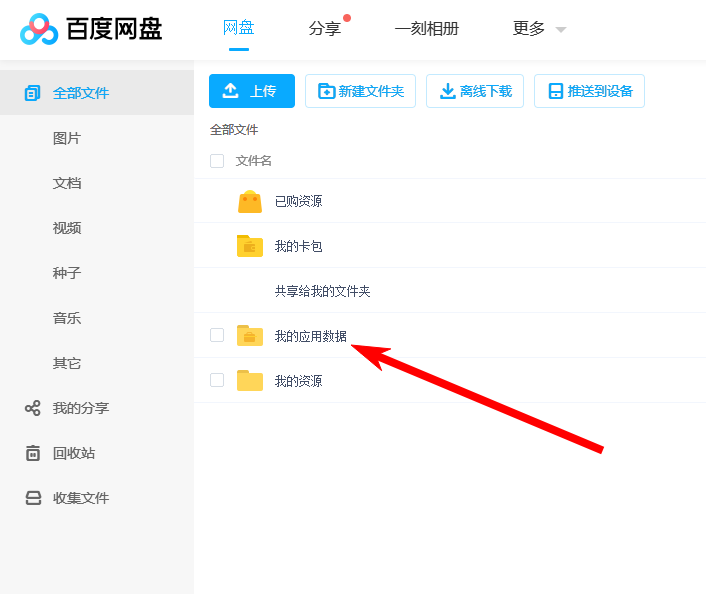Screen dimensions: 706x594
Task: Click the 收集文件 inbox icon
Action: pyautogui.click(x=33, y=498)
